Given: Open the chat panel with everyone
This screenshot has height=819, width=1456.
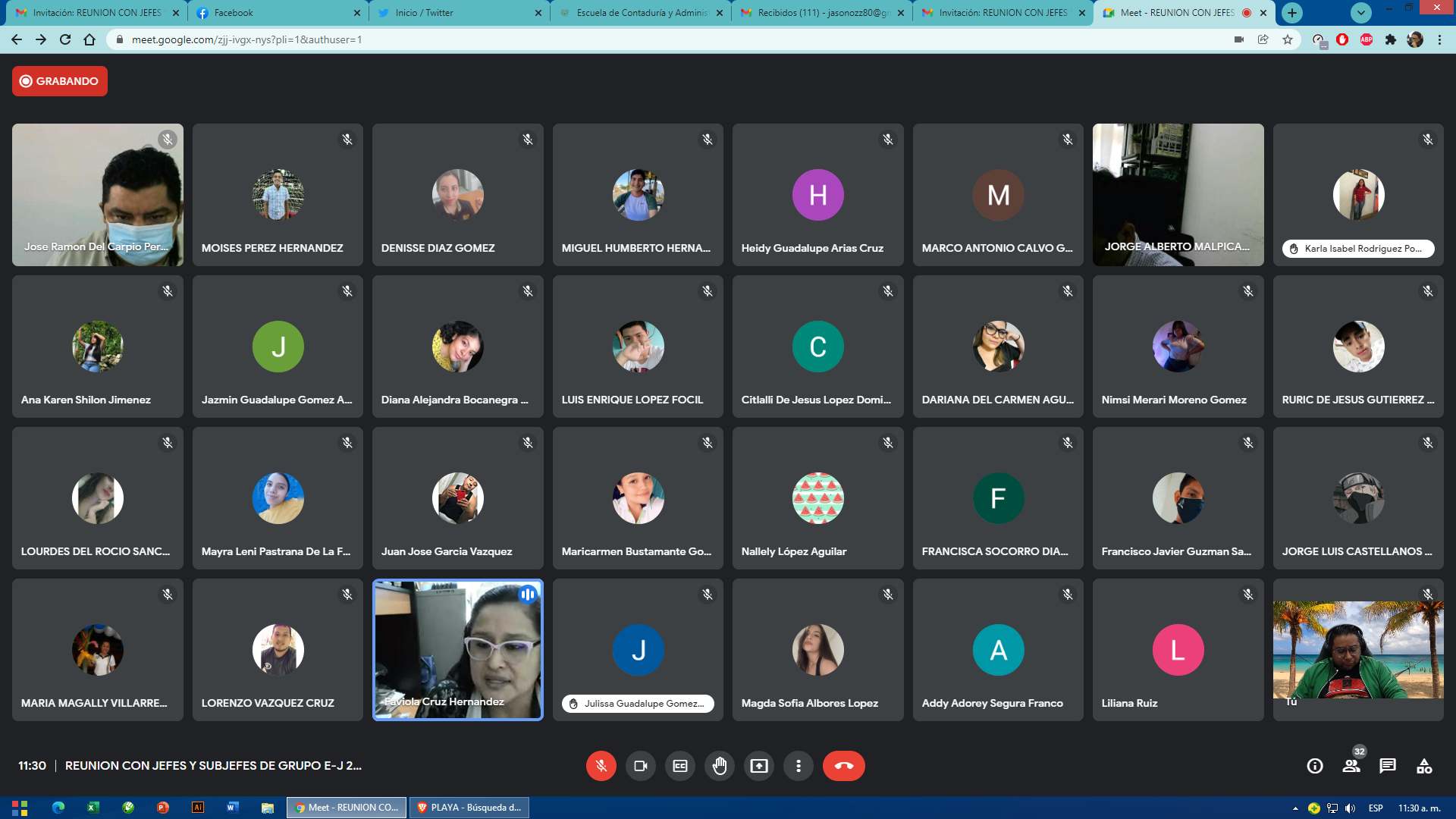Looking at the screenshot, I should click(1388, 766).
